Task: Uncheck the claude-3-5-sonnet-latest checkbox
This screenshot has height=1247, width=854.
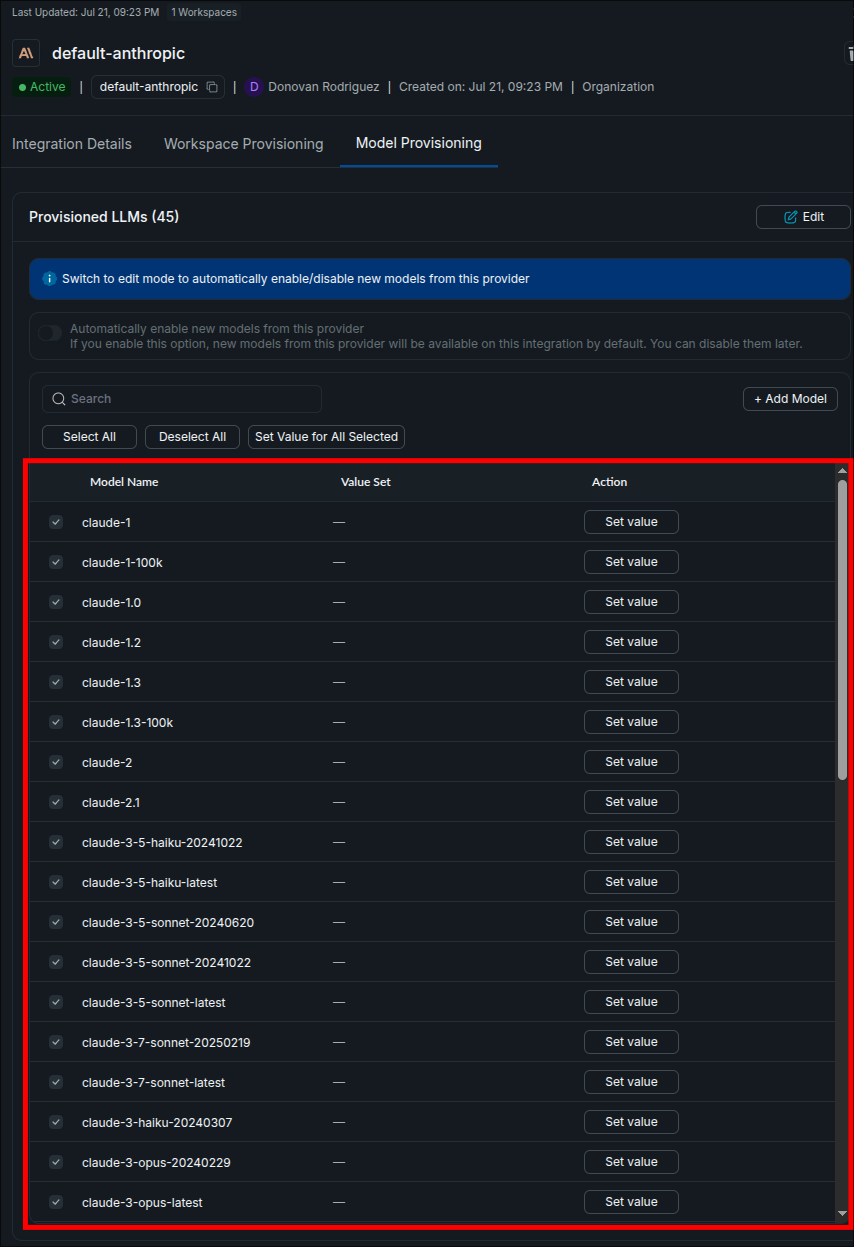Action: tap(56, 1002)
